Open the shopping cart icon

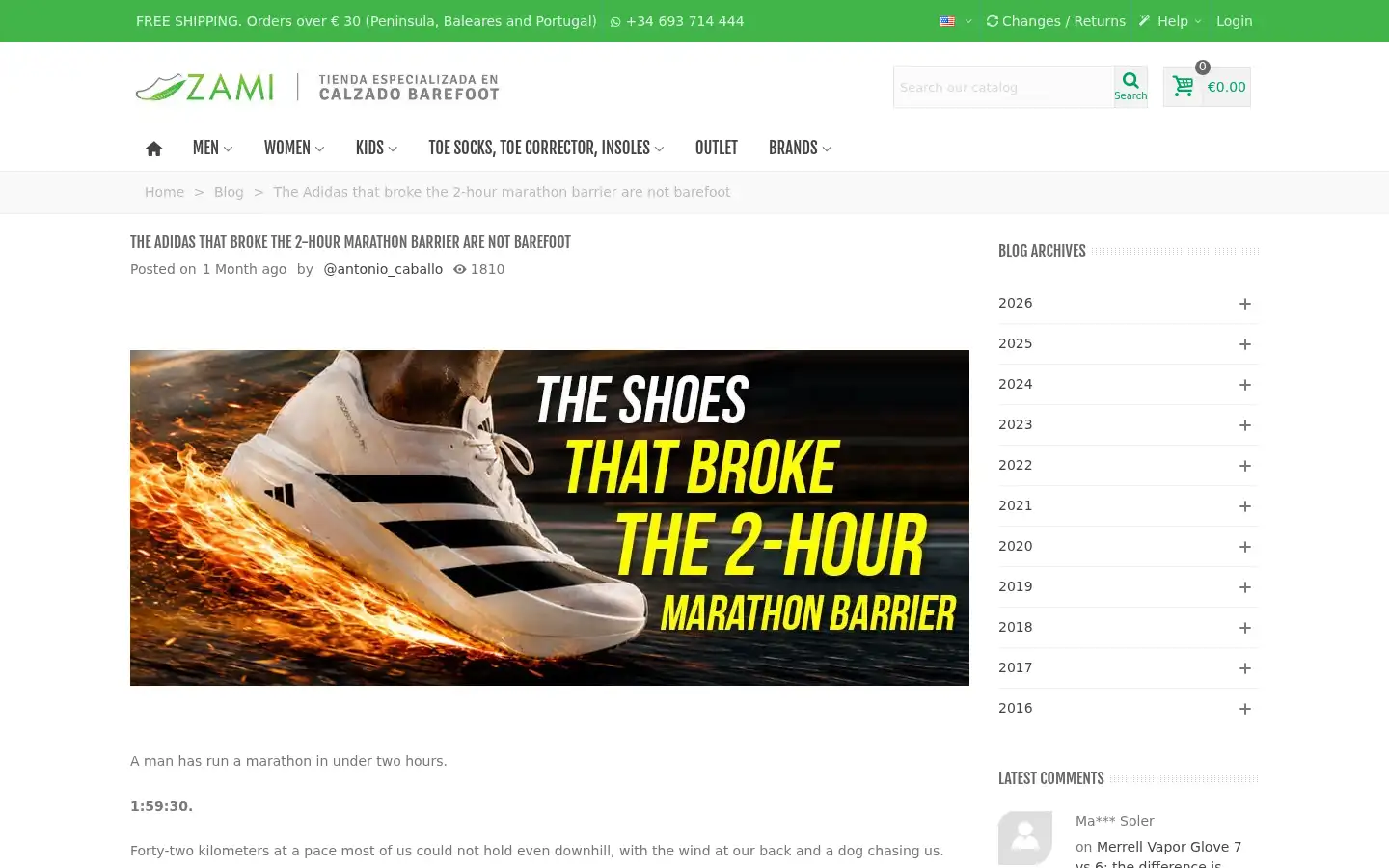click(1184, 86)
